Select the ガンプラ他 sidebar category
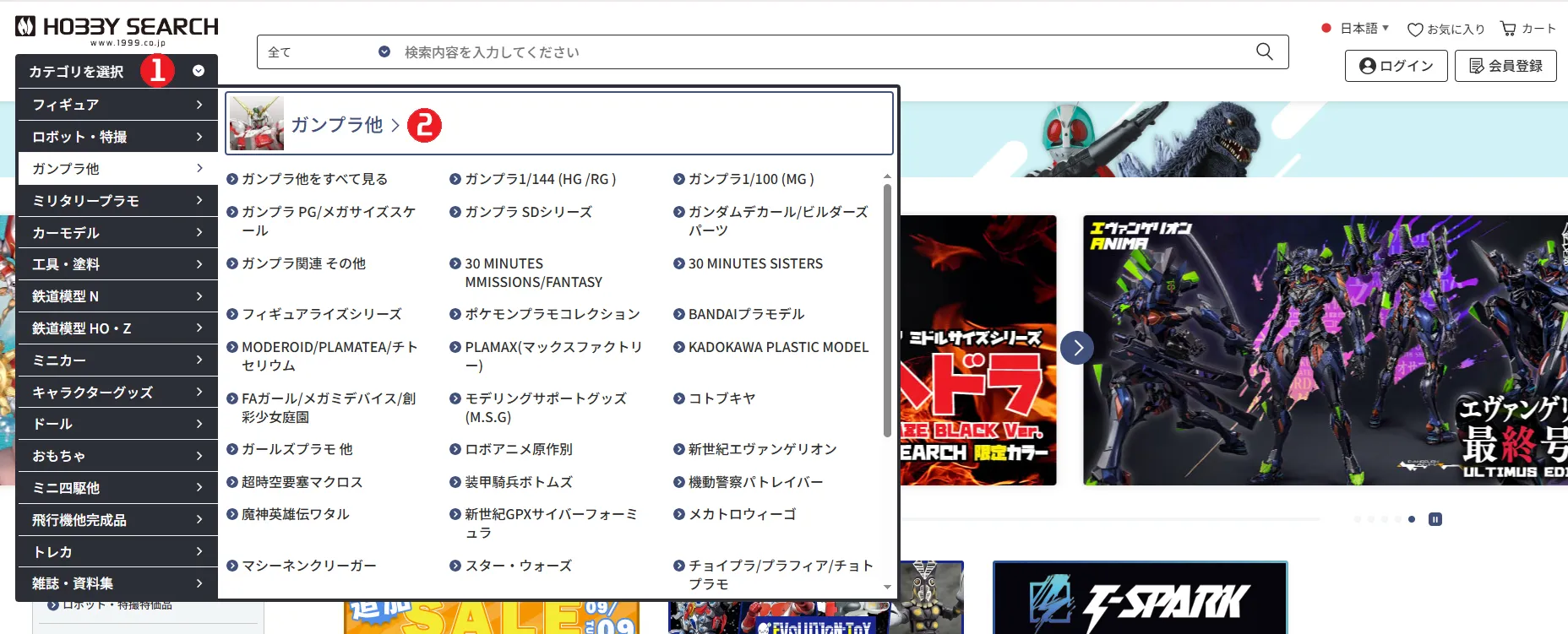1568x634 pixels. coord(117,169)
